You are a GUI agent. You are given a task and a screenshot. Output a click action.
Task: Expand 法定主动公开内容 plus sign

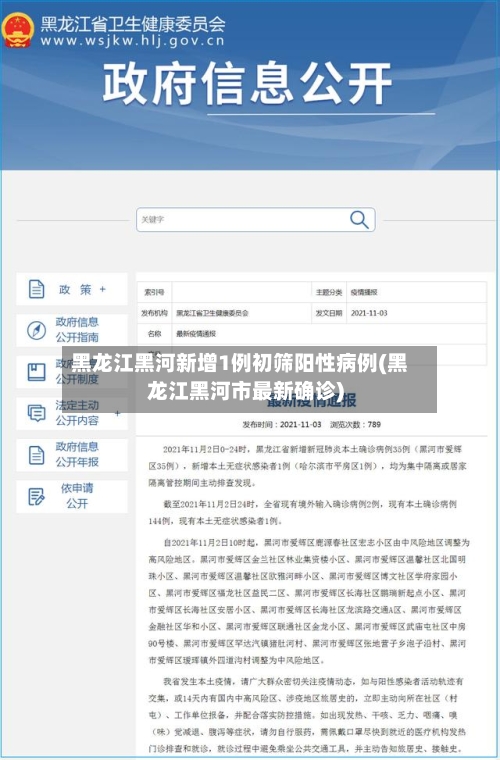tap(118, 413)
